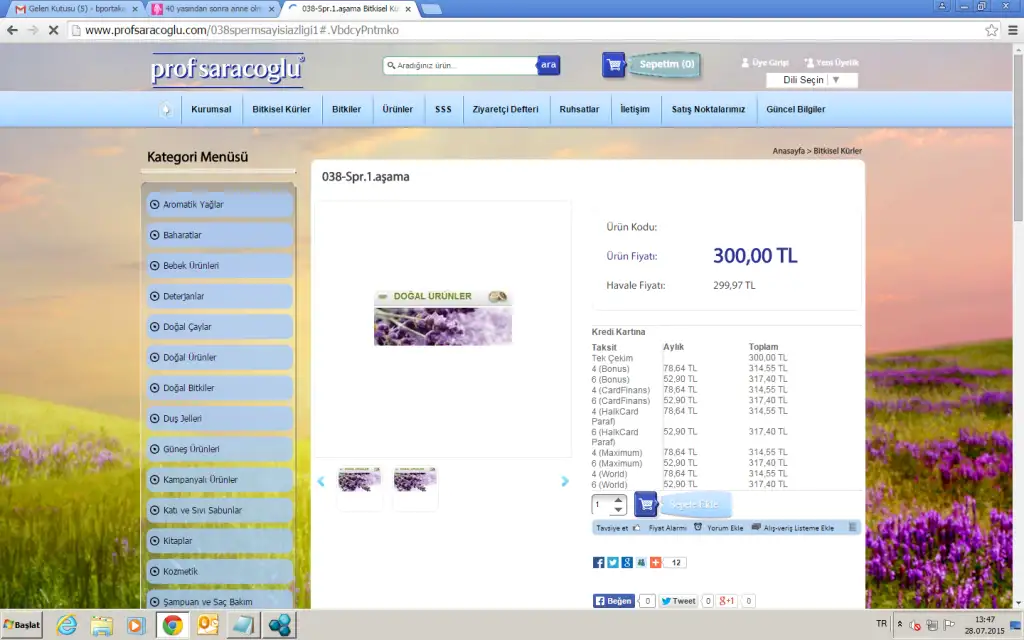Click the home icon in navigation bar

(166, 110)
